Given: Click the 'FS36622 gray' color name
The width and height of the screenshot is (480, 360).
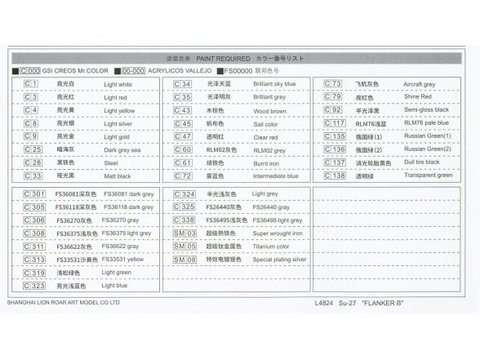Looking at the screenshot, I should (x=120, y=246).
